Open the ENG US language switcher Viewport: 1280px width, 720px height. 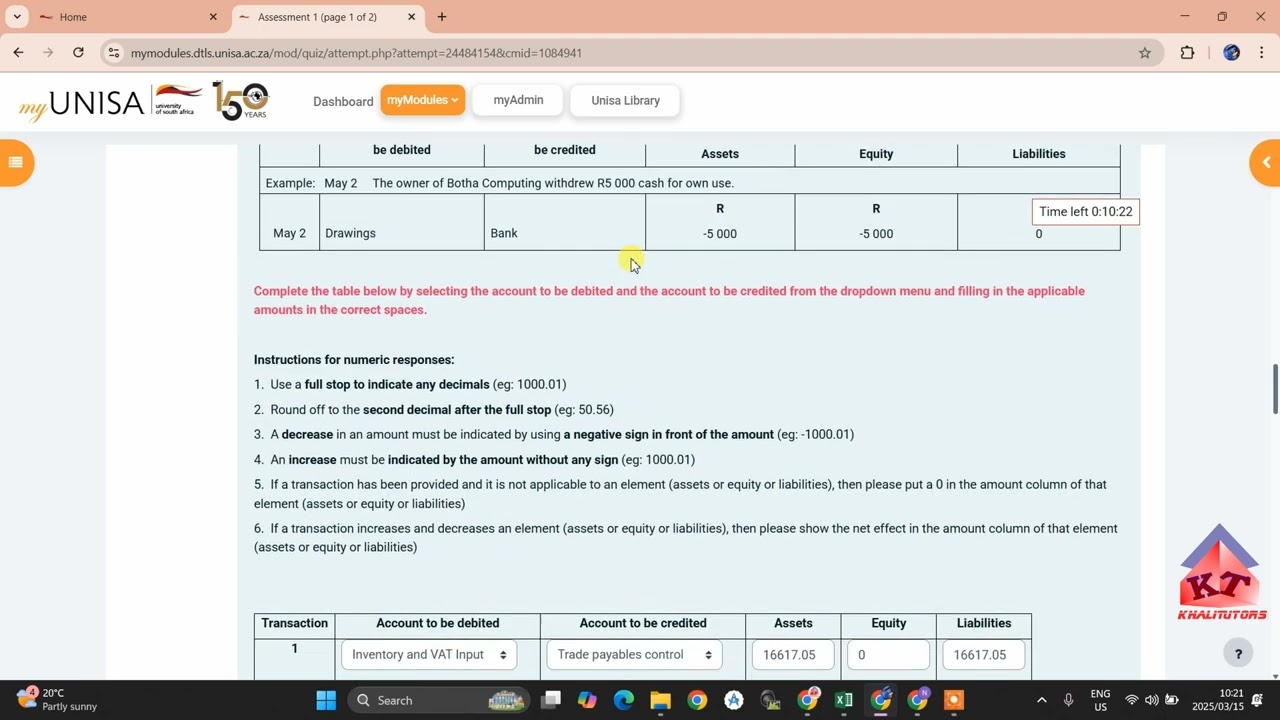point(1100,700)
